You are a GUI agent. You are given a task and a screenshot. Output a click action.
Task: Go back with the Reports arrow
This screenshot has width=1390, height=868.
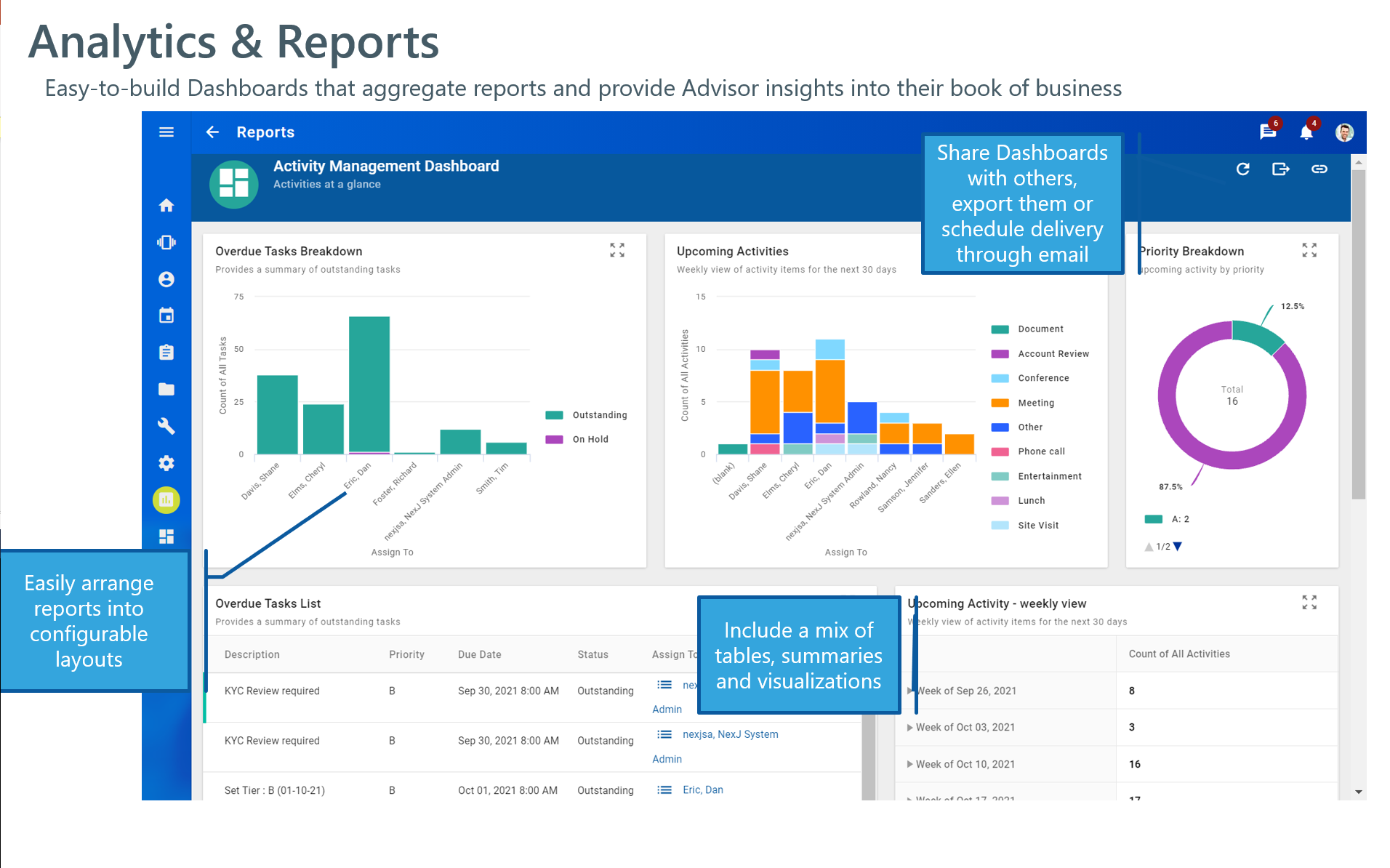pos(212,132)
